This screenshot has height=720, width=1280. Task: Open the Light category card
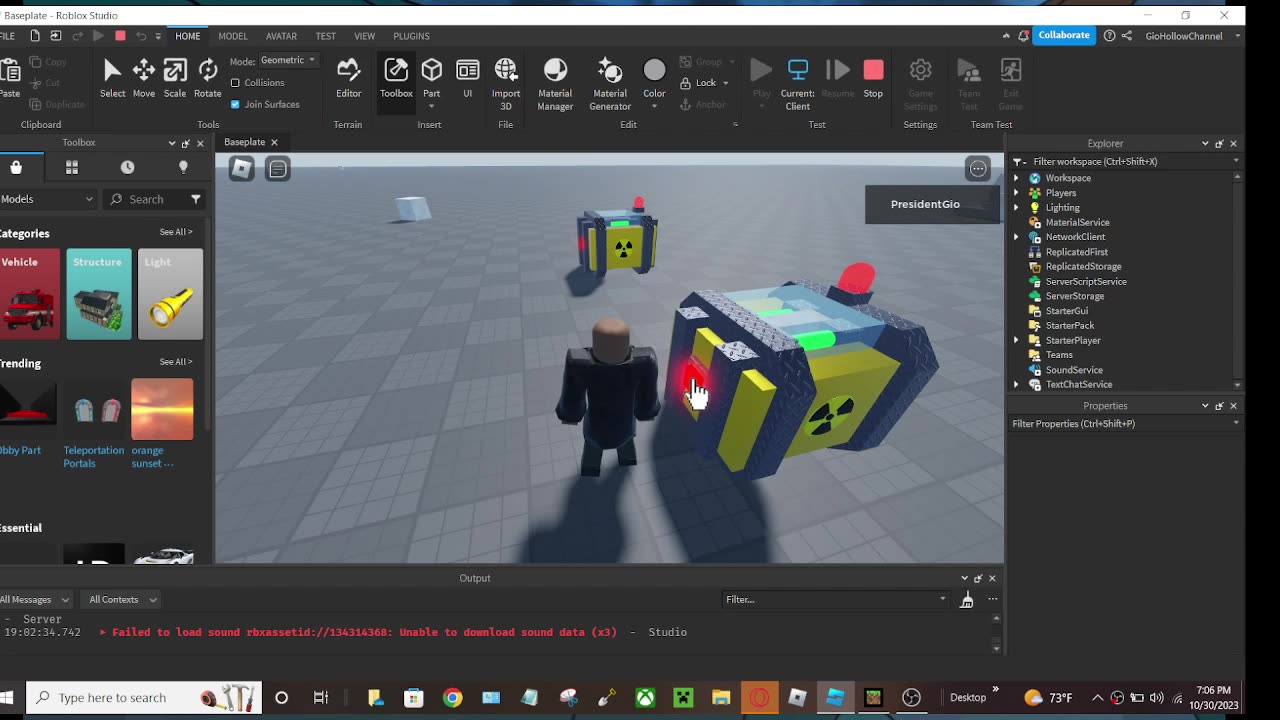coord(170,294)
